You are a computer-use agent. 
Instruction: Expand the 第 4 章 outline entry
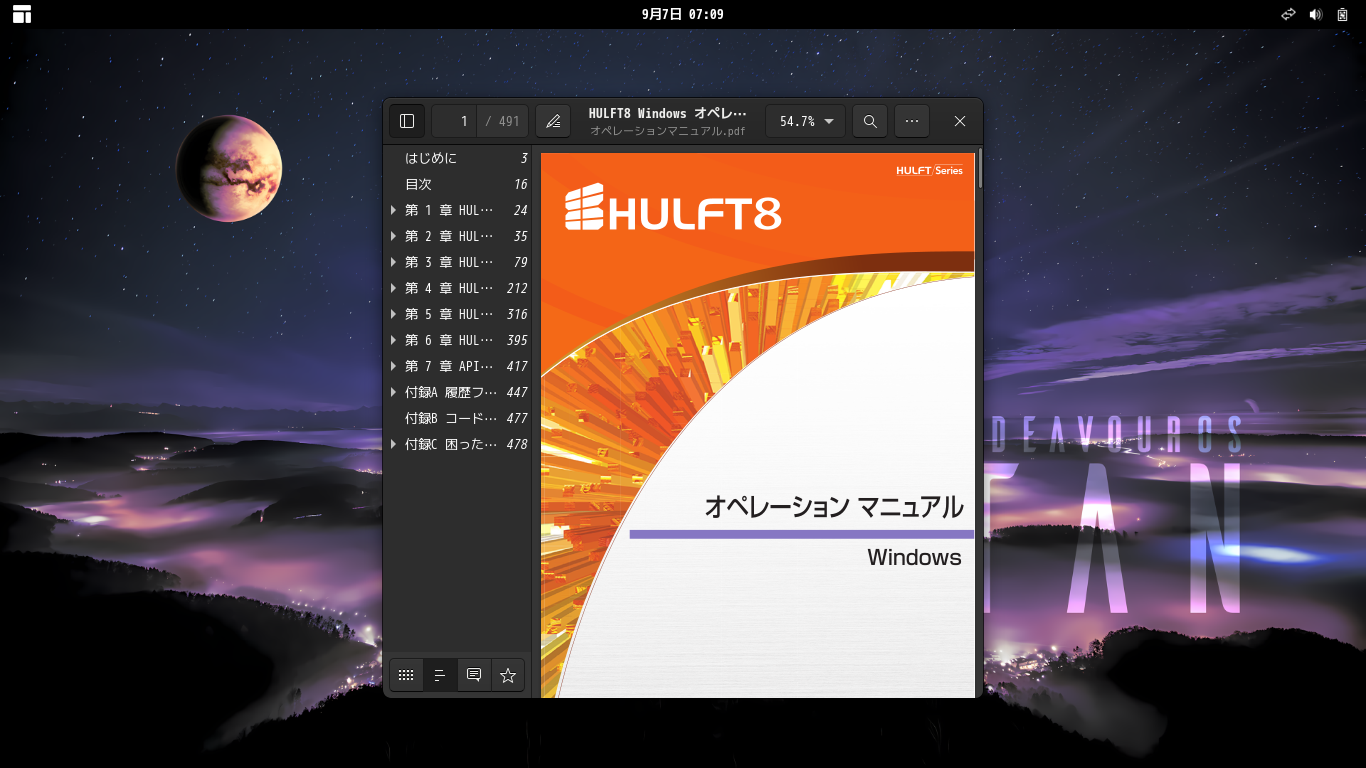pos(394,288)
